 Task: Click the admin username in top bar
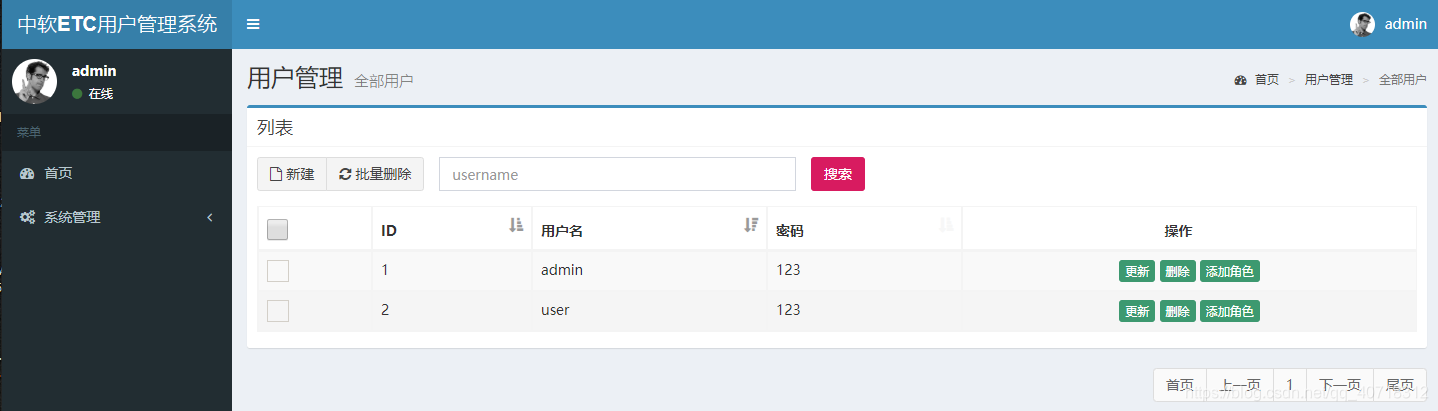(1406, 24)
